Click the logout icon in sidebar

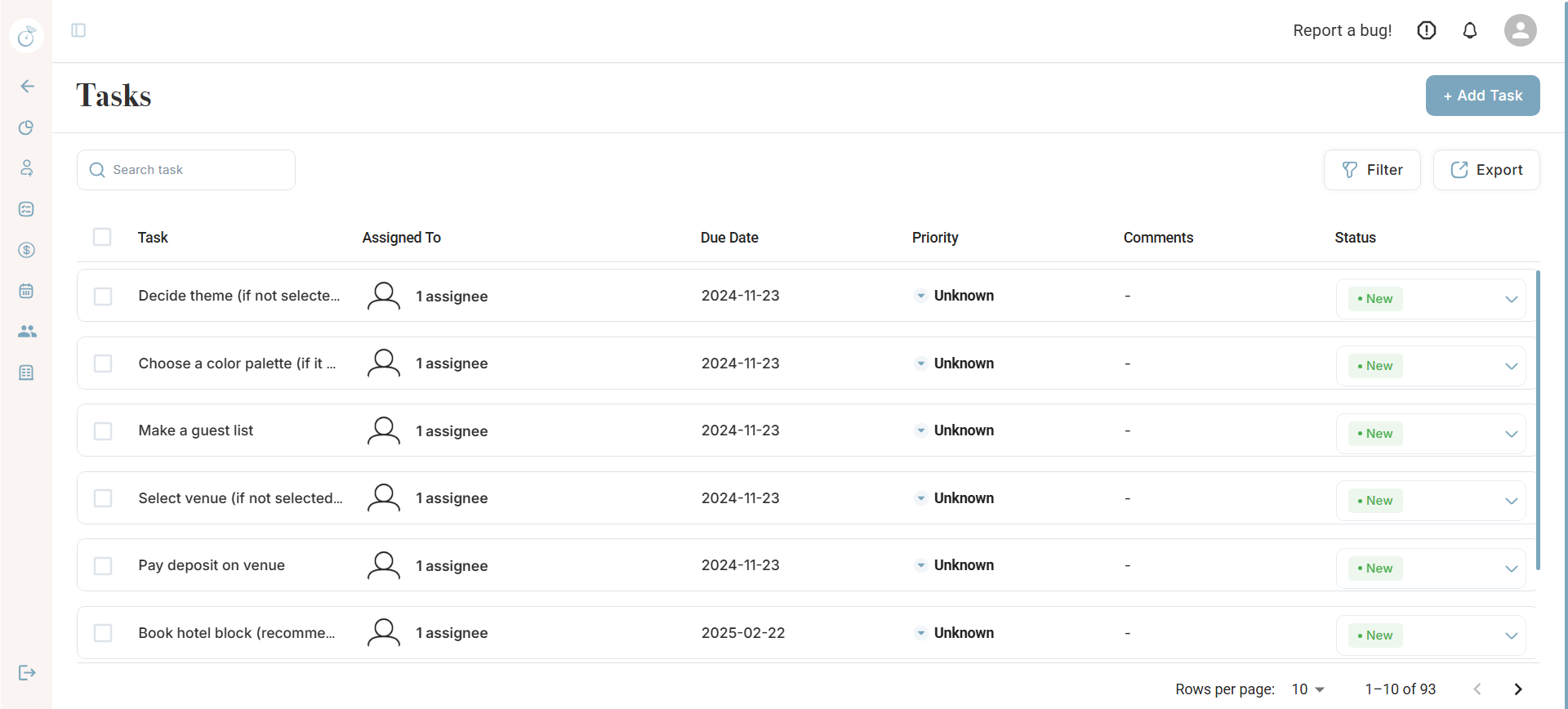point(27,672)
